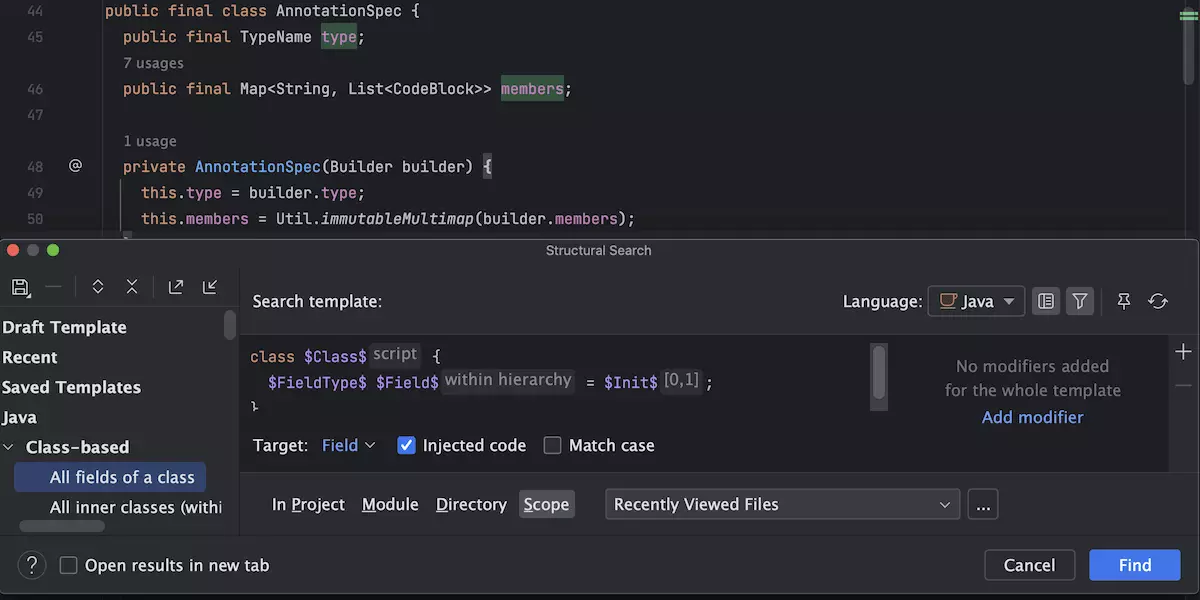Viewport: 1200px width, 600px height.
Task: Click the plus icon to add modifier
Action: point(1184,352)
